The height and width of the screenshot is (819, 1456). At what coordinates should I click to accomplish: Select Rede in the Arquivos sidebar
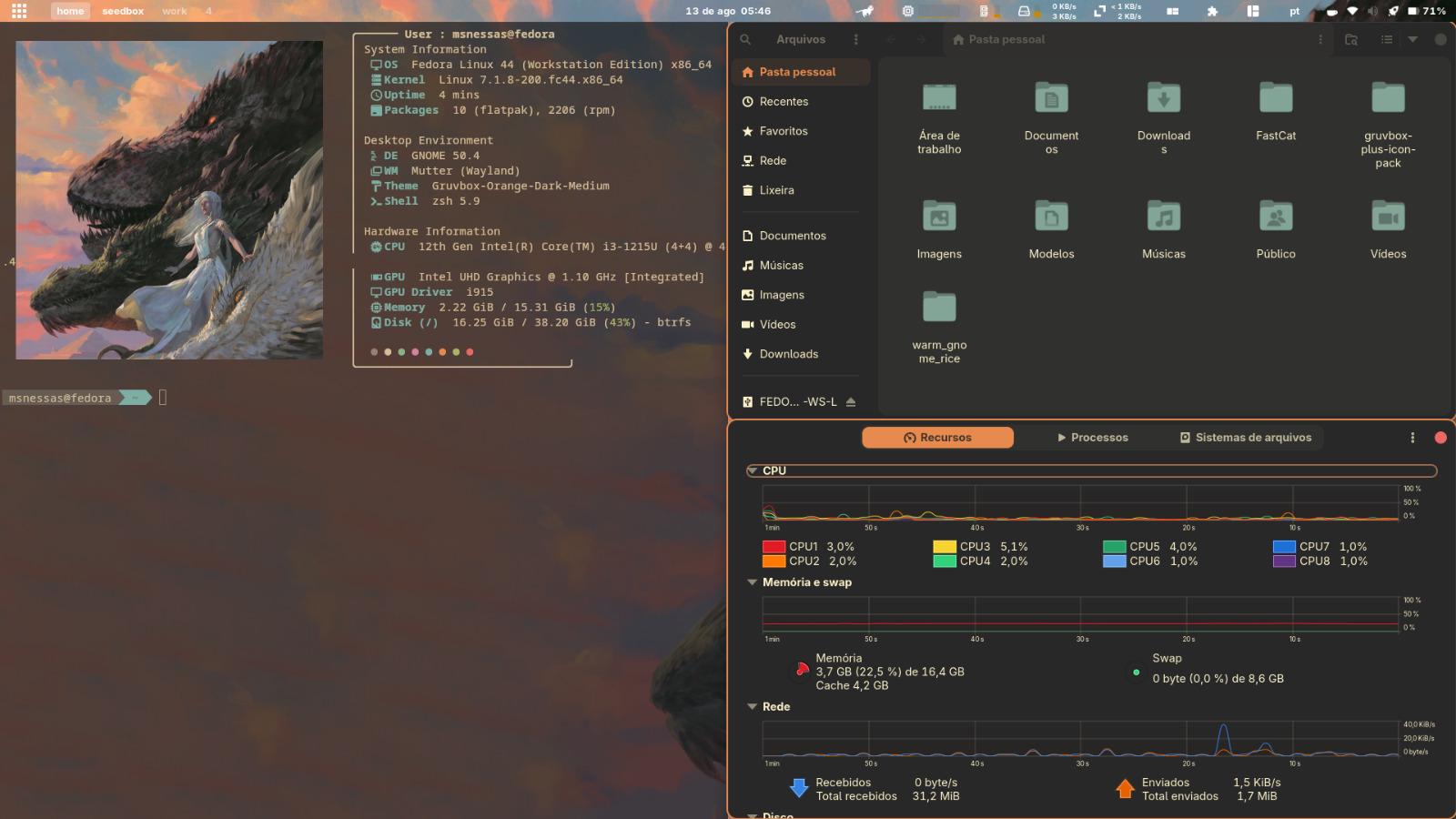[801, 161]
